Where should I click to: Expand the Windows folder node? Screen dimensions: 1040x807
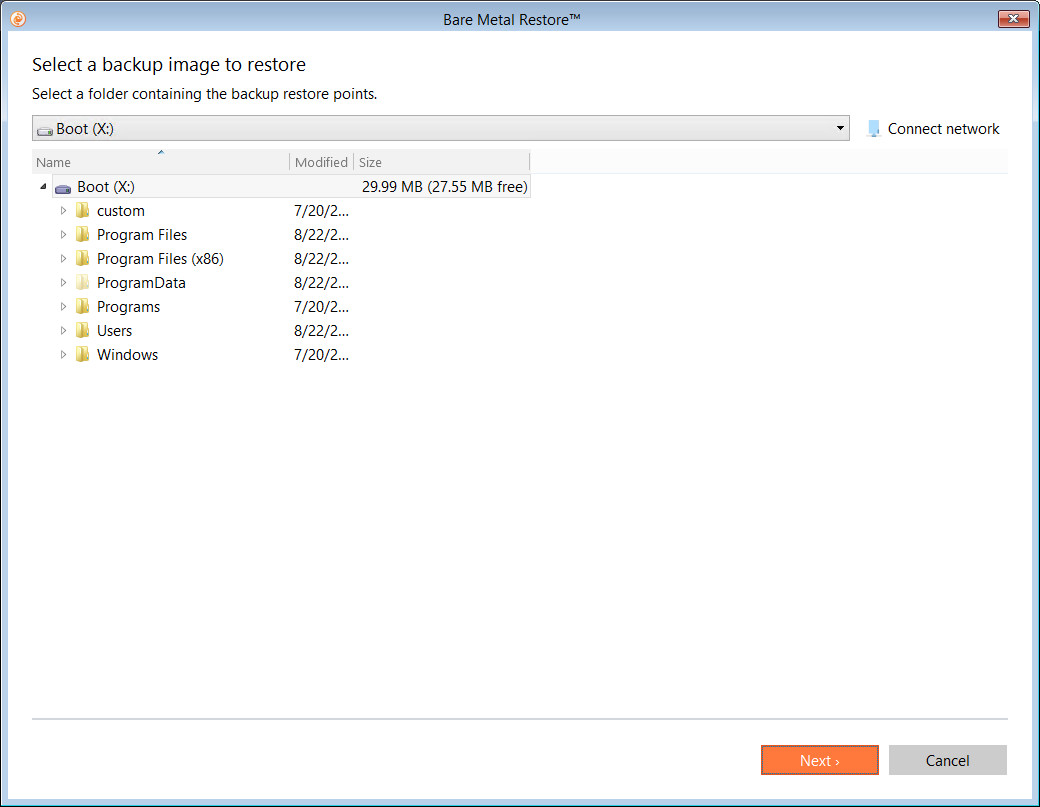pyautogui.click(x=63, y=355)
